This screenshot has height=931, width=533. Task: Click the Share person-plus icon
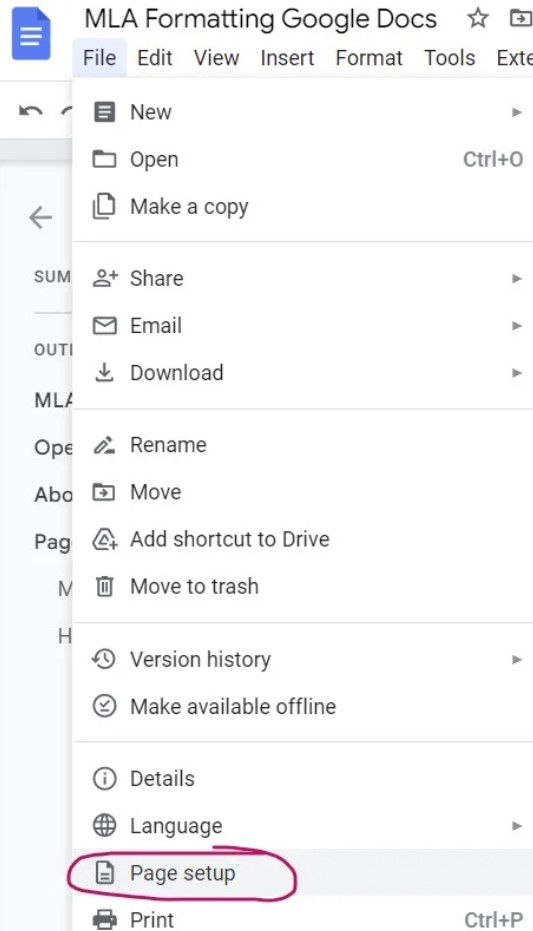tap(106, 278)
